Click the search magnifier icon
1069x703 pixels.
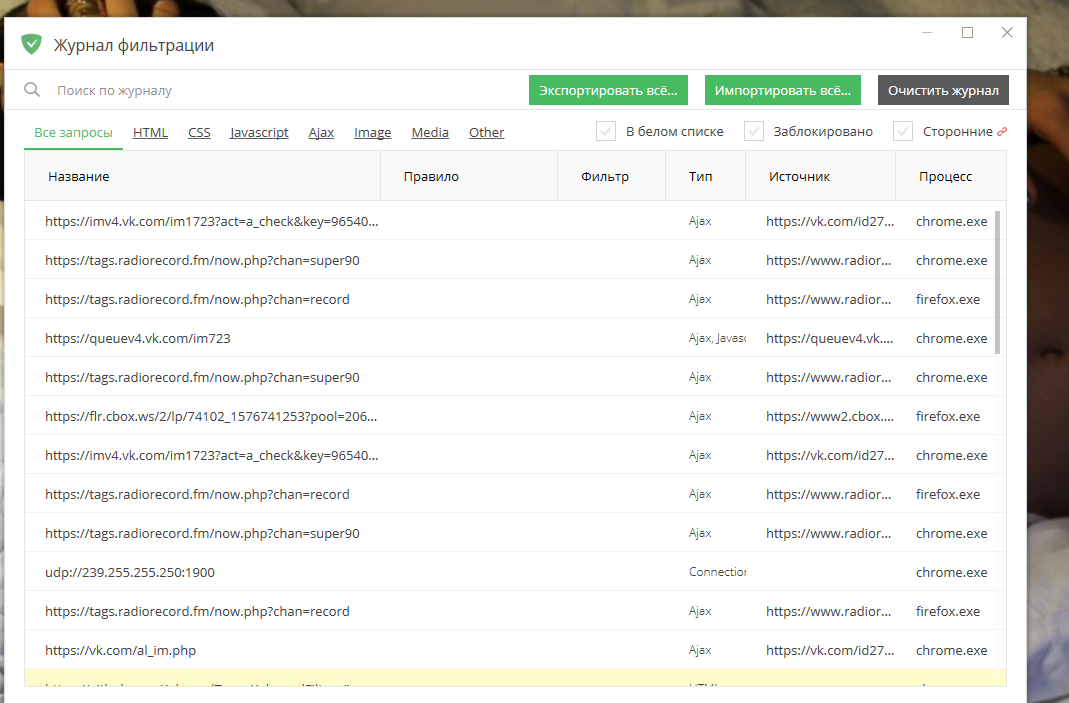coord(31,90)
